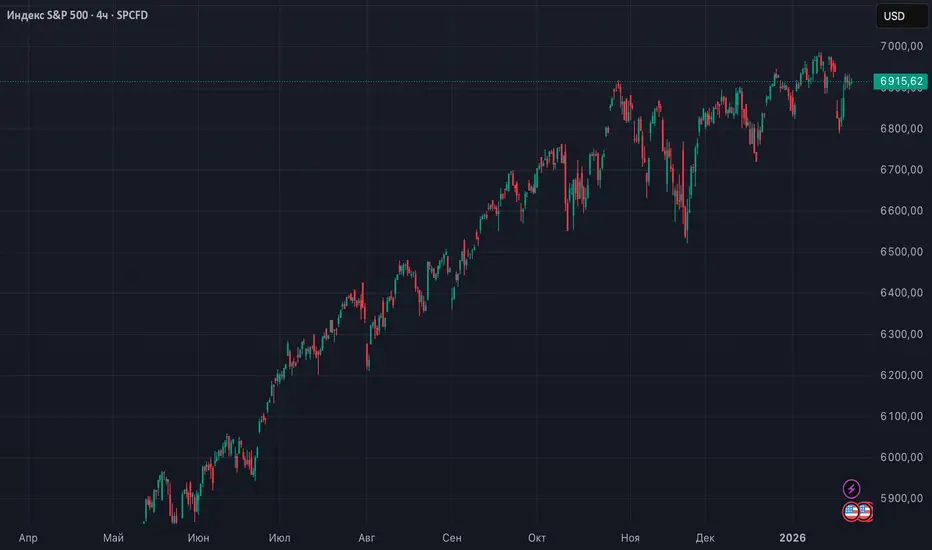Click the 'Июл' month label on time axis

pos(279,538)
